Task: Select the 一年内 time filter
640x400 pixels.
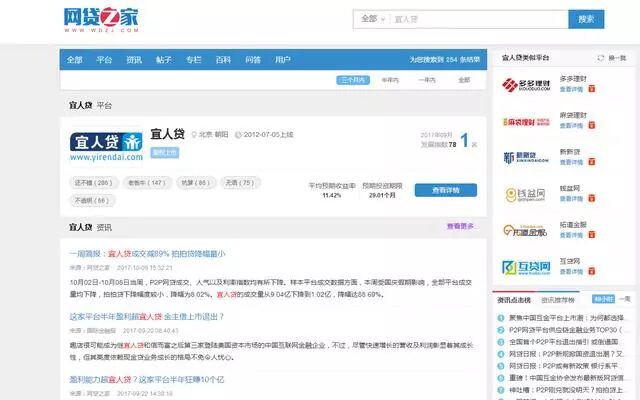Action: click(427, 80)
